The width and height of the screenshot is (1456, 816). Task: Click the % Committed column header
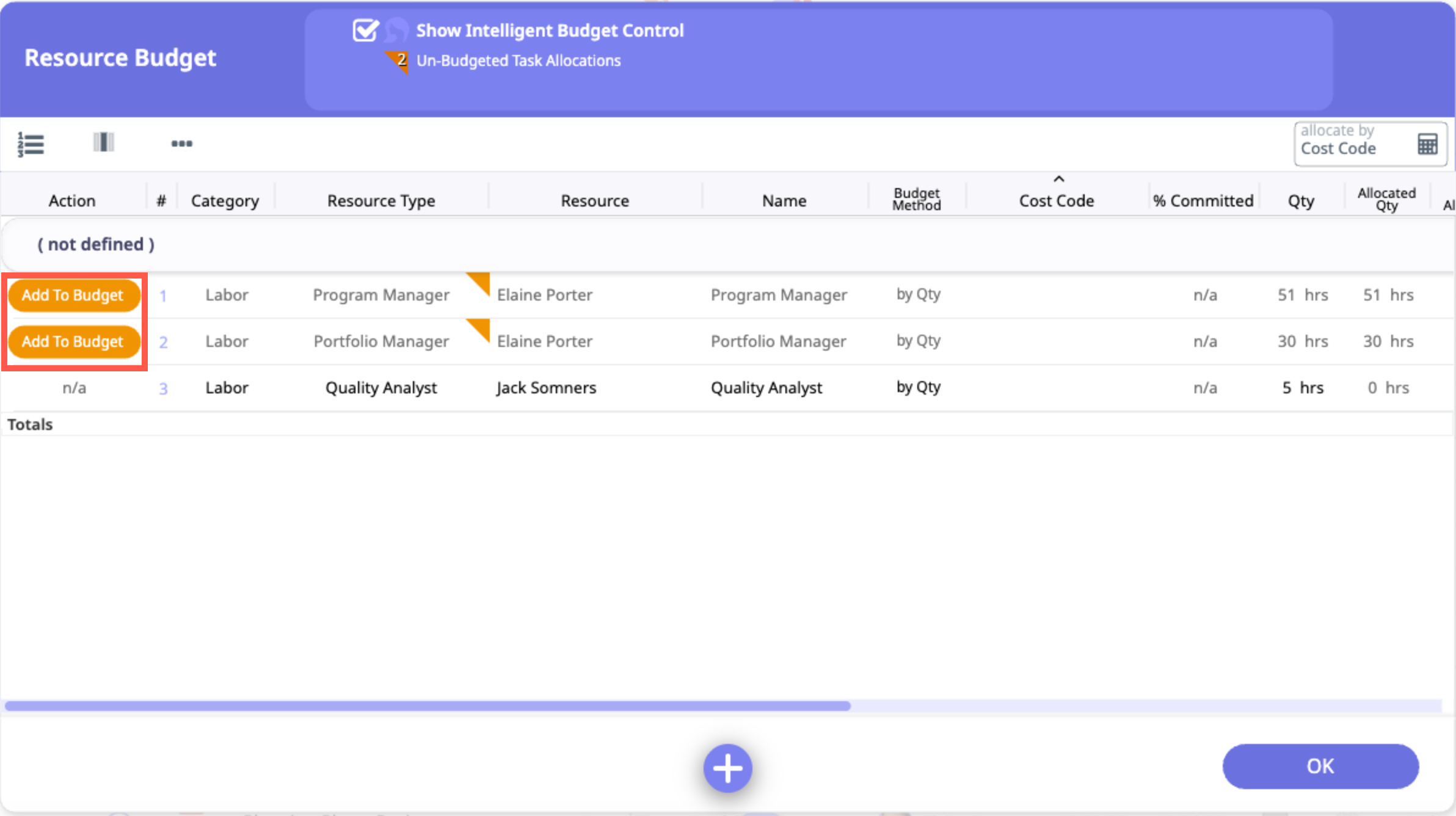click(x=1203, y=200)
